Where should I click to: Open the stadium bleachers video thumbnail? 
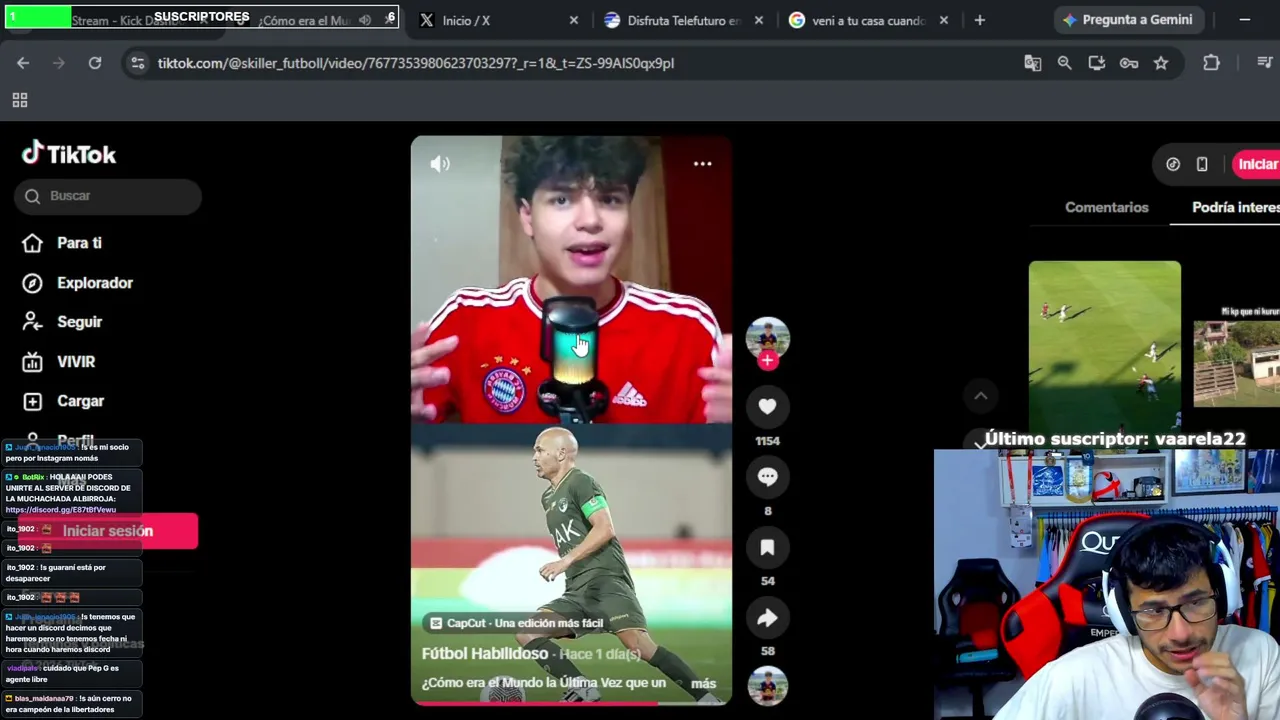point(1237,363)
